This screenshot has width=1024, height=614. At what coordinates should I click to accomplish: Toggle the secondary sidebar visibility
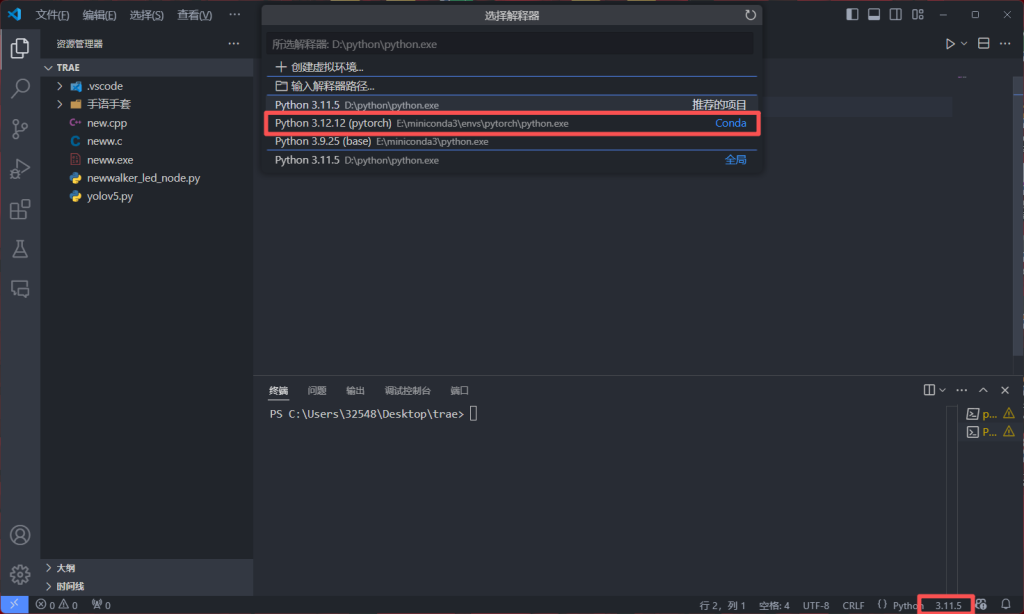[894, 15]
